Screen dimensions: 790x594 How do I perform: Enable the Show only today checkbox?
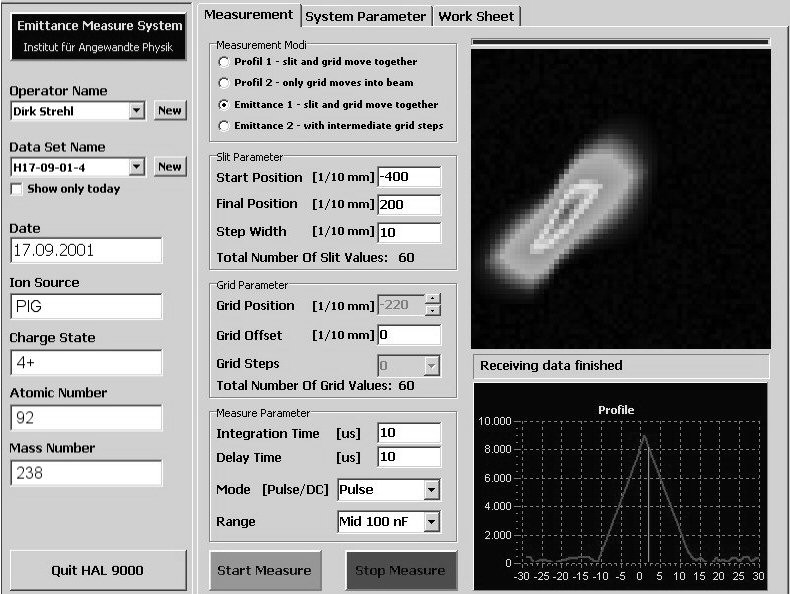pyautogui.click(x=17, y=189)
